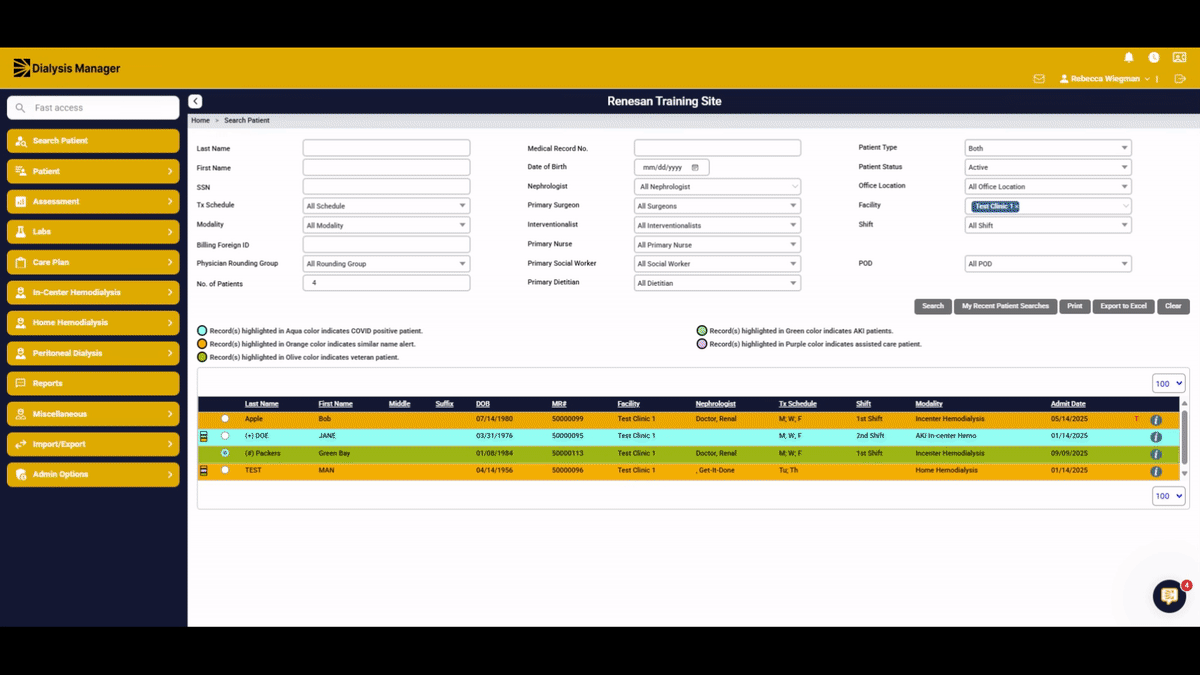This screenshot has height=675, width=1200.
Task: Click the Last Name input field
Action: [386, 148]
